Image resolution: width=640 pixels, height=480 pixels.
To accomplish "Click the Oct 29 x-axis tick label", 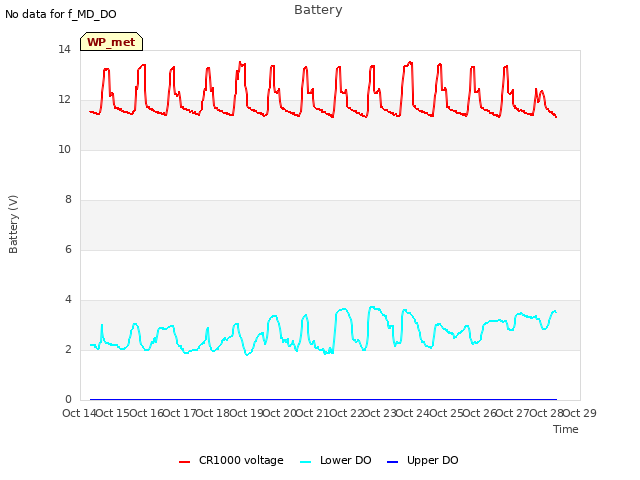I will (x=580, y=413).
